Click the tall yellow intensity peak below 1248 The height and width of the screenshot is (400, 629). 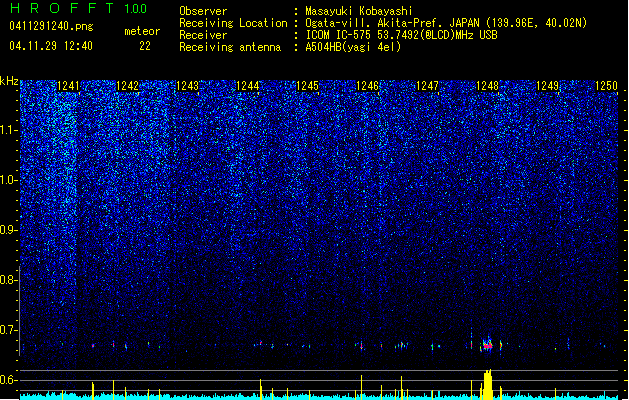point(487,384)
